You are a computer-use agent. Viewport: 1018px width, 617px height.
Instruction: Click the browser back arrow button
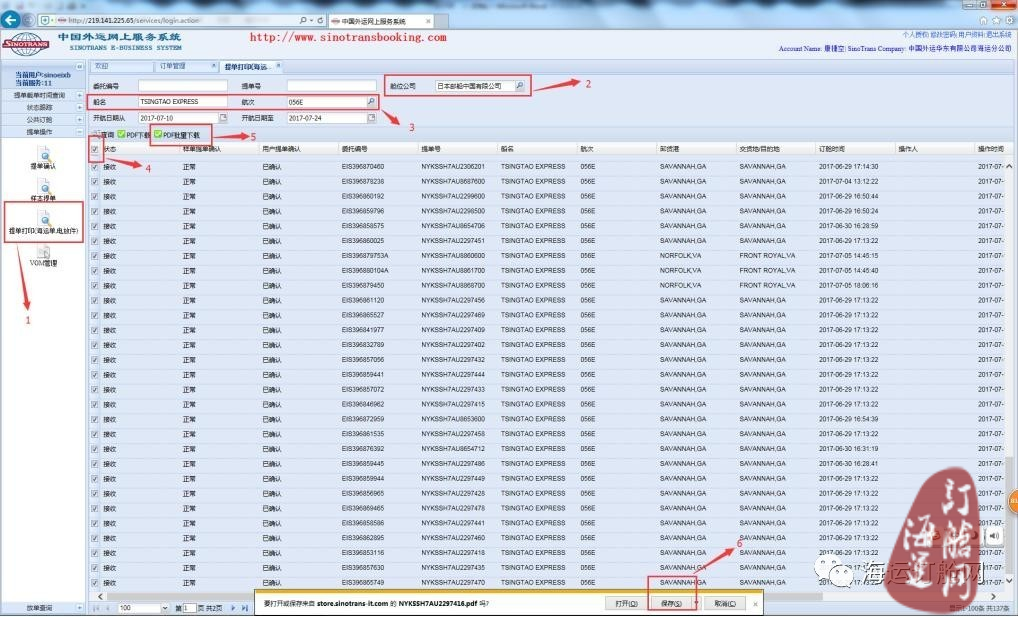(x=10, y=19)
